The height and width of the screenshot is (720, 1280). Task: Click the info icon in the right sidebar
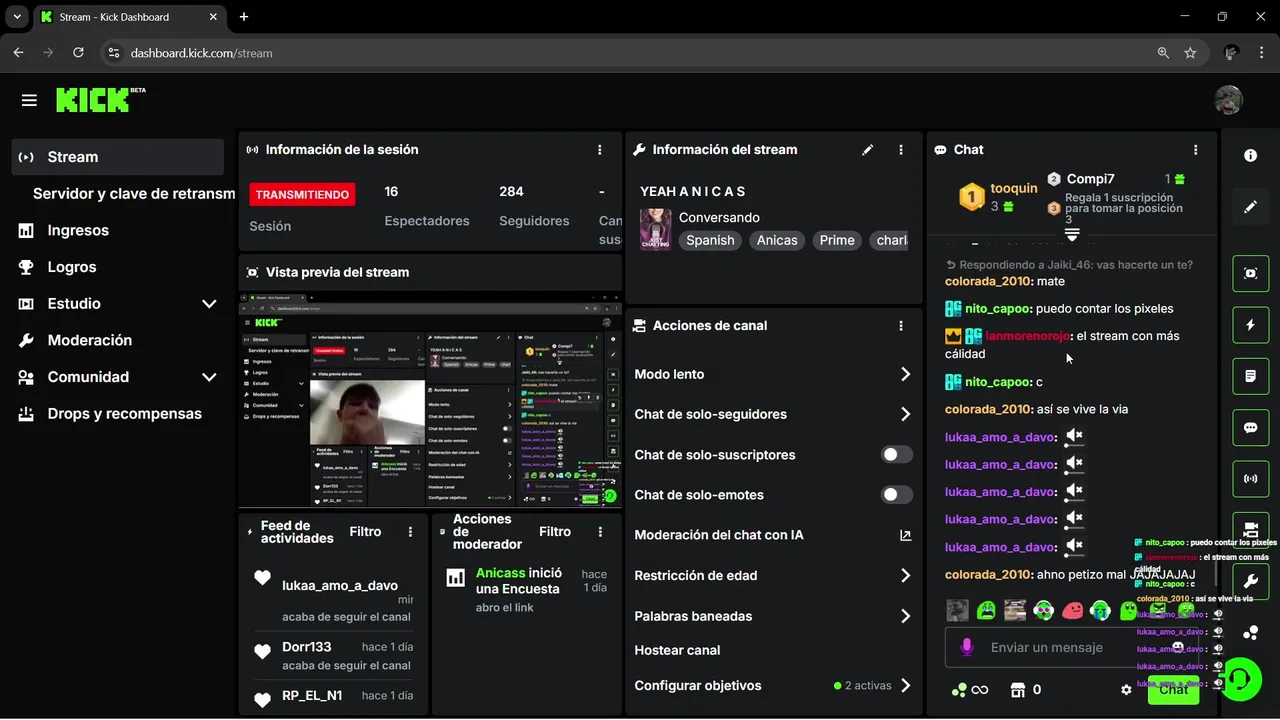1250,156
